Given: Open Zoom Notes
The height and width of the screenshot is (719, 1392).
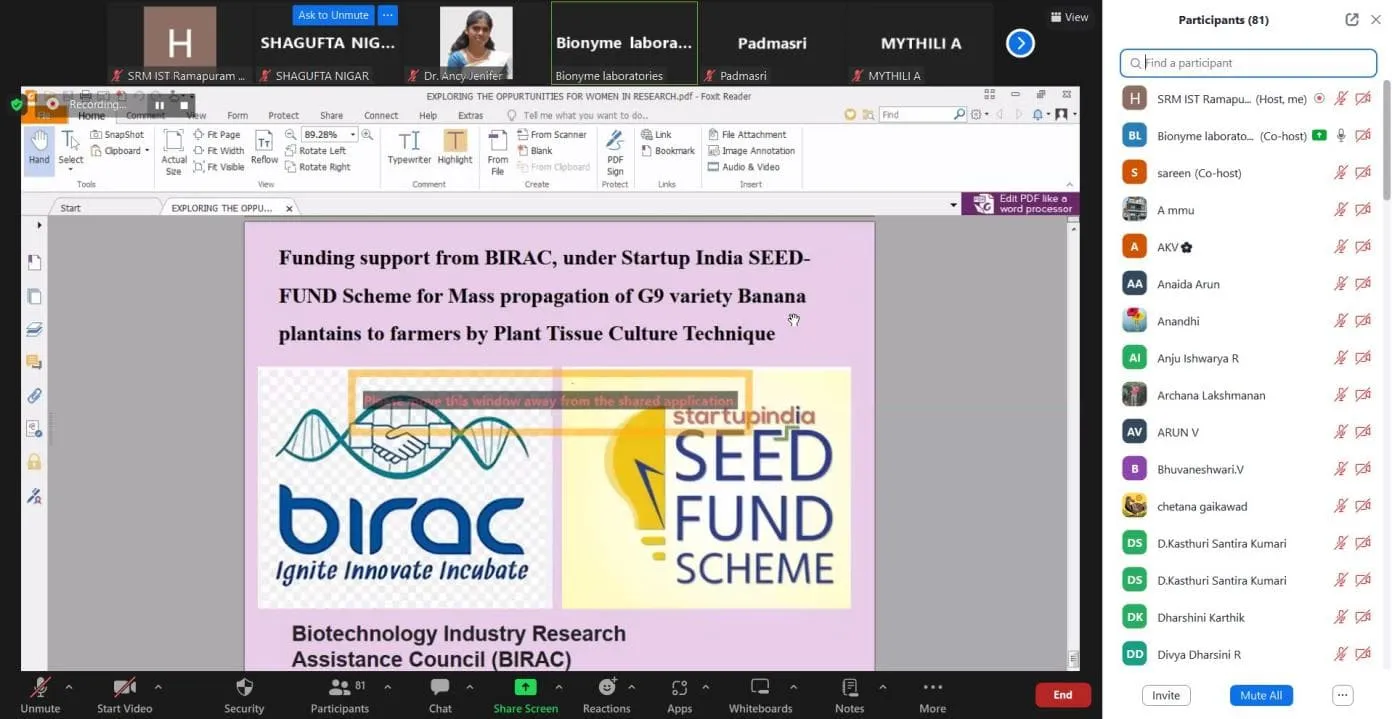Looking at the screenshot, I should [849, 696].
